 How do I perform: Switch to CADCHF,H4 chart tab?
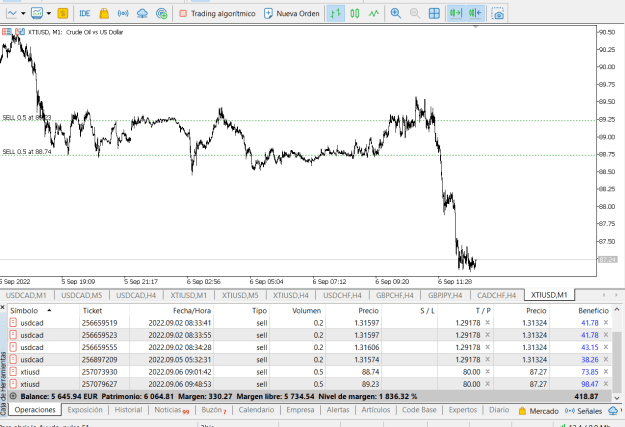tap(496, 295)
